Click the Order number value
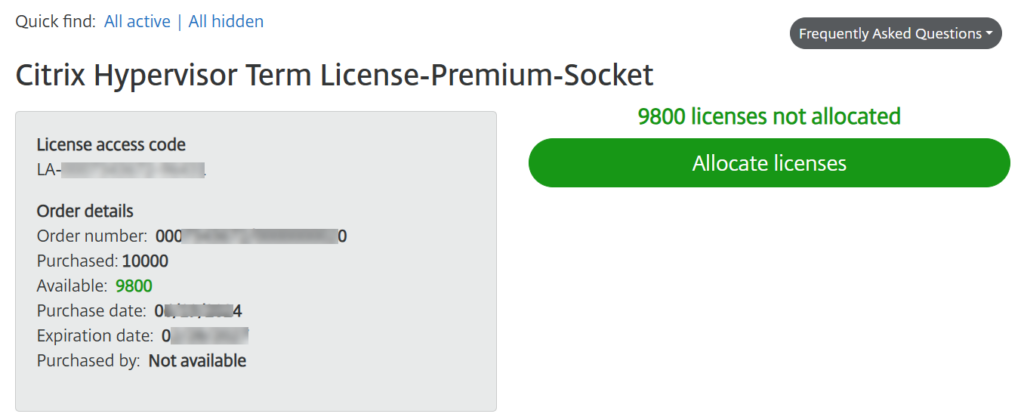Image resolution: width=1024 pixels, height=420 pixels. coord(251,236)
